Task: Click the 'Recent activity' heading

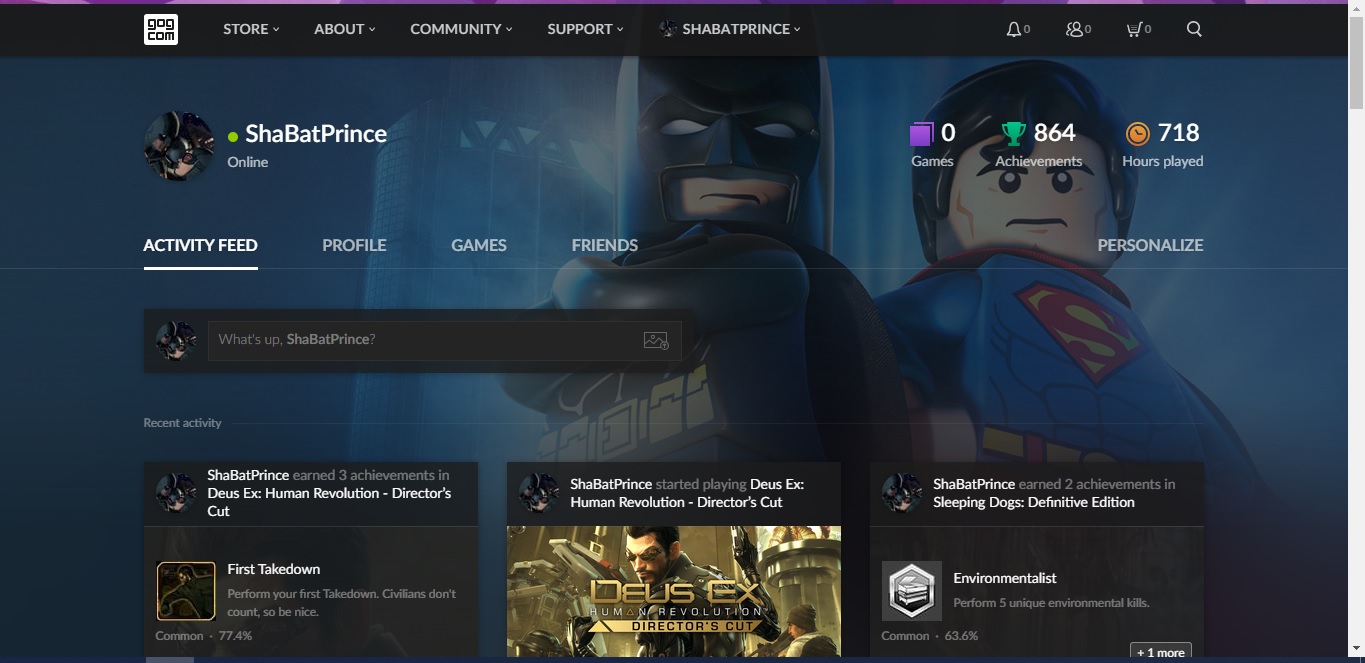Action: point(182,423)
